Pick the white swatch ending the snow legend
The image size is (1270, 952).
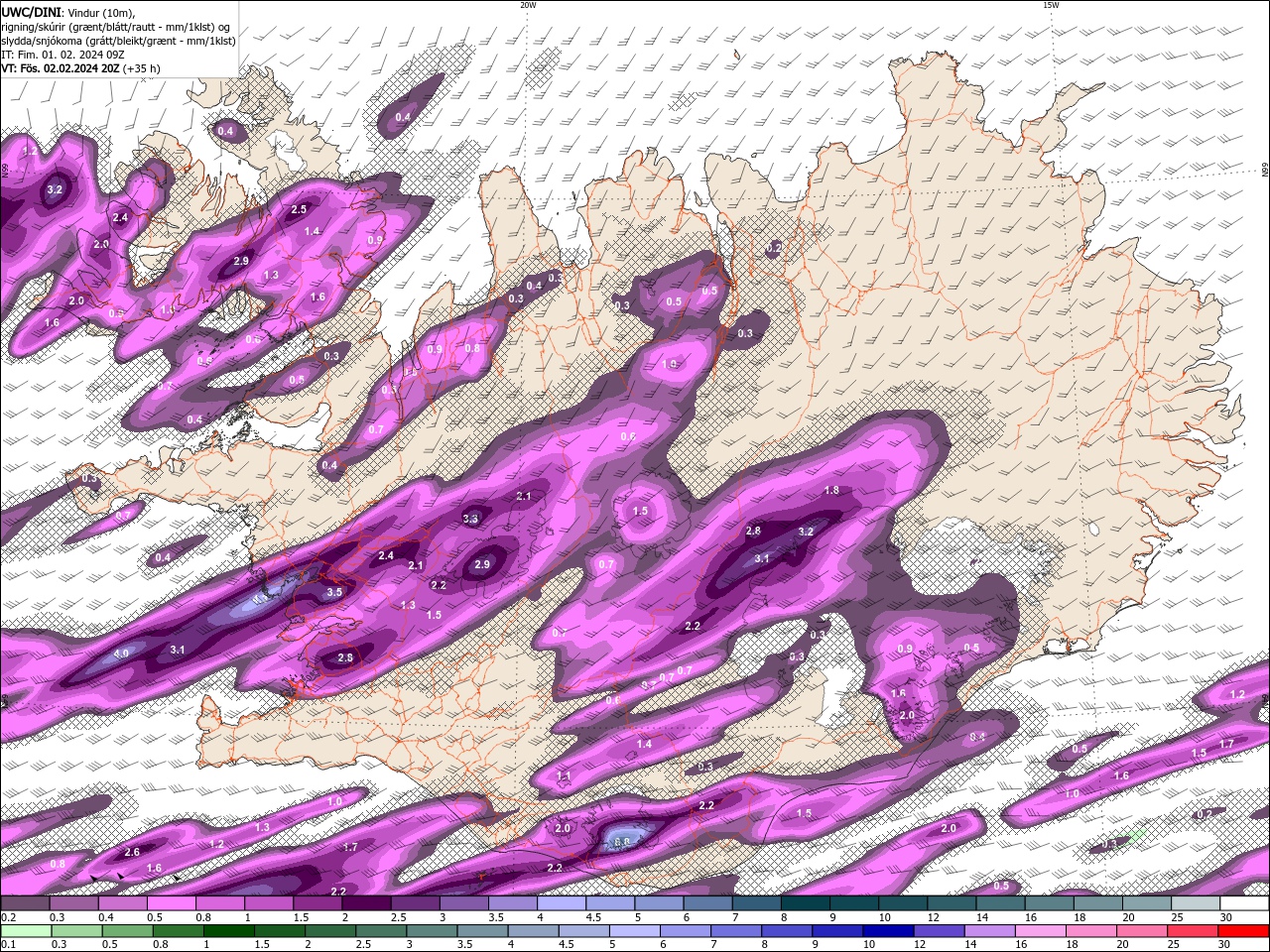[x=1244, y=903]
